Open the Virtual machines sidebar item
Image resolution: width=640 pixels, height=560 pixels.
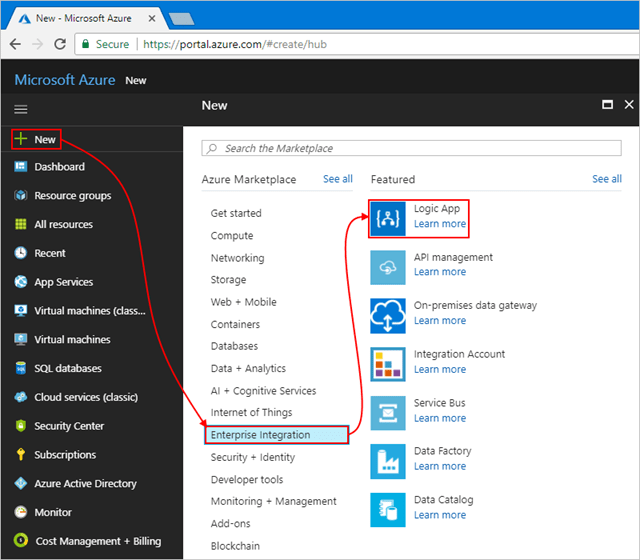point(72,340)
